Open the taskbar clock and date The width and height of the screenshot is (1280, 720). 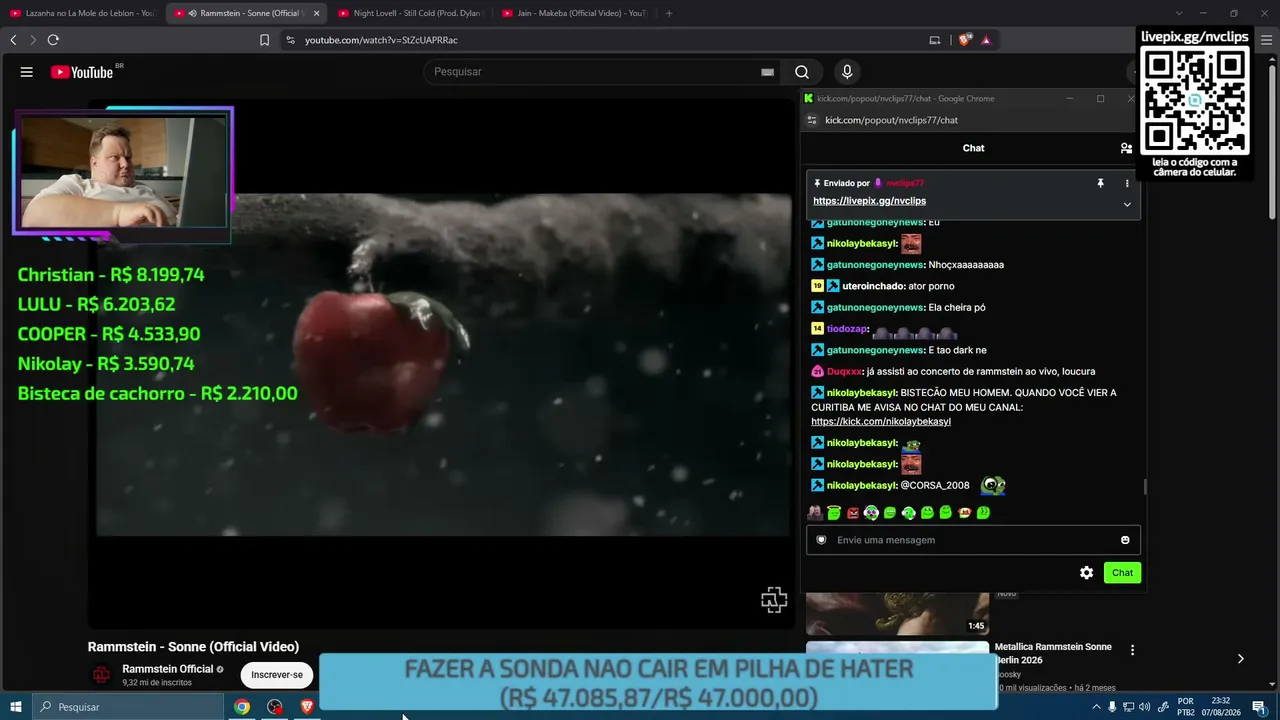point(1220,707)
